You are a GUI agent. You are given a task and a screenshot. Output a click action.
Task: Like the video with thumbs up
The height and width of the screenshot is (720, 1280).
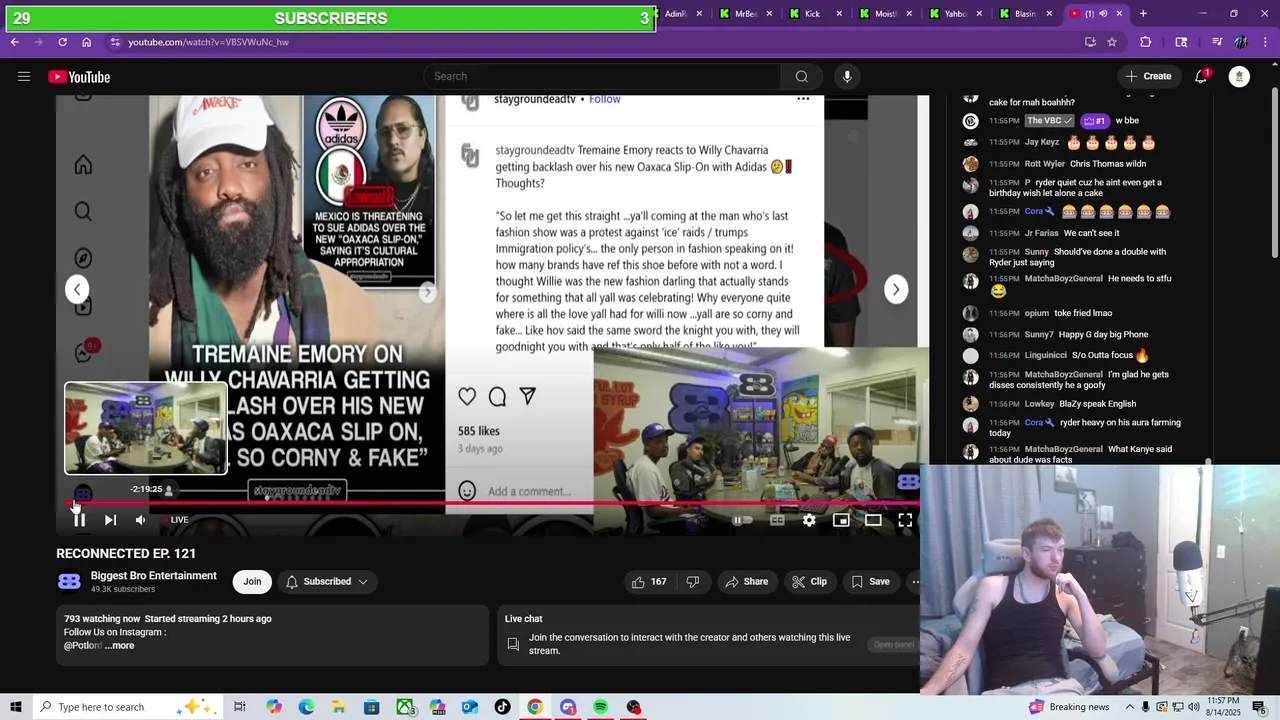point(648,582)
